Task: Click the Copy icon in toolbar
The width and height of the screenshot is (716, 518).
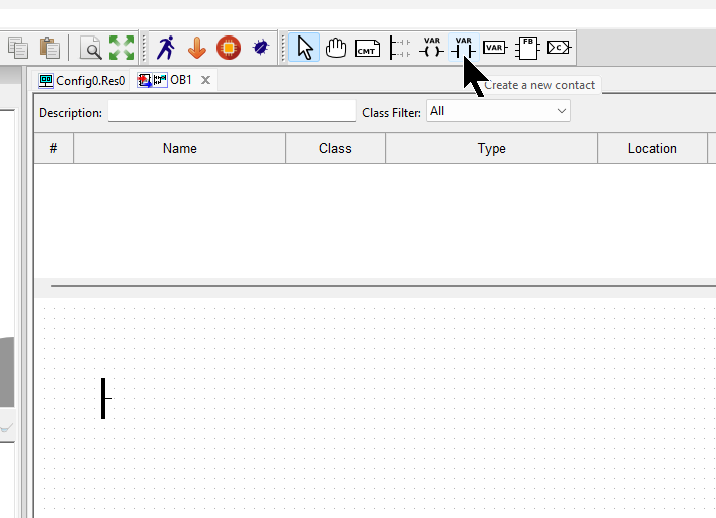Action: point(17,47)
